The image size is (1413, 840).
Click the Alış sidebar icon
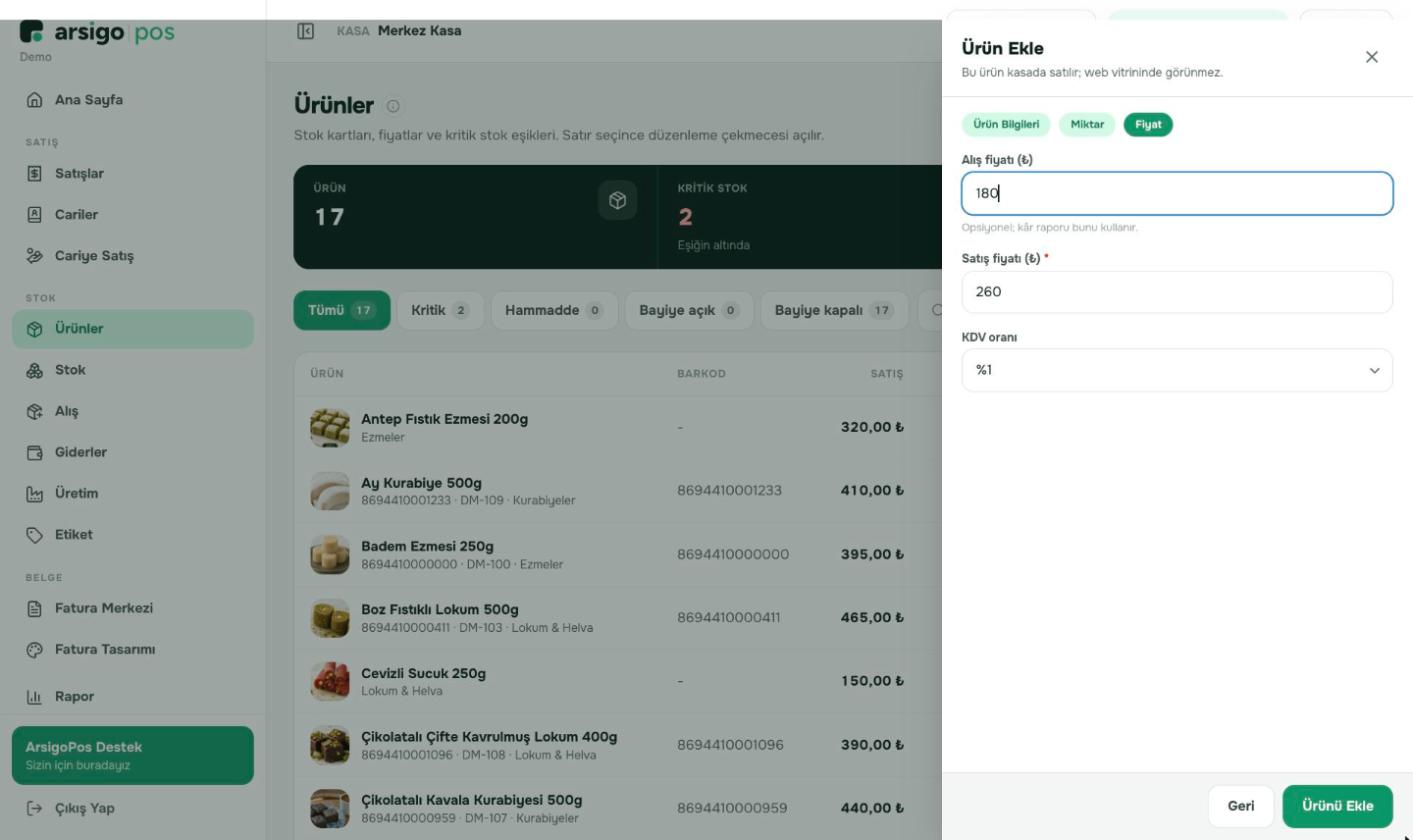35,411
